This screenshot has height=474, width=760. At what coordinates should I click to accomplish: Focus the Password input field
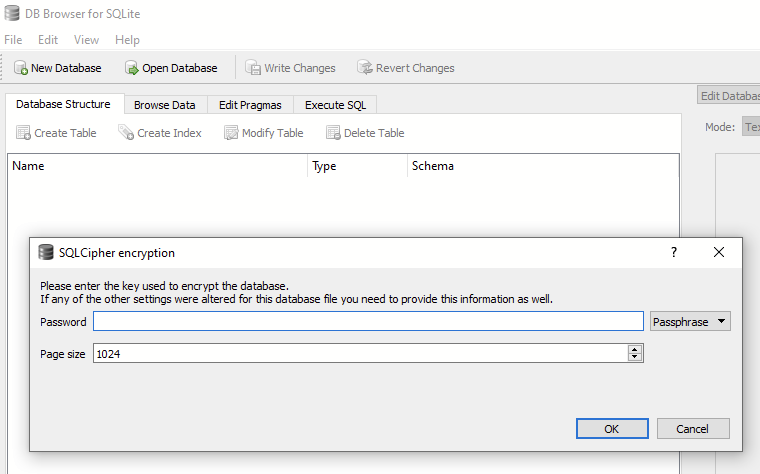[368, 321]
